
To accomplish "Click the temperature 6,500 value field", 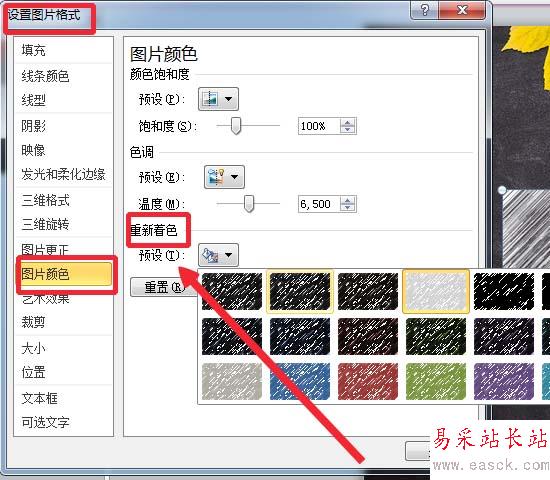I will pos(319,204).
